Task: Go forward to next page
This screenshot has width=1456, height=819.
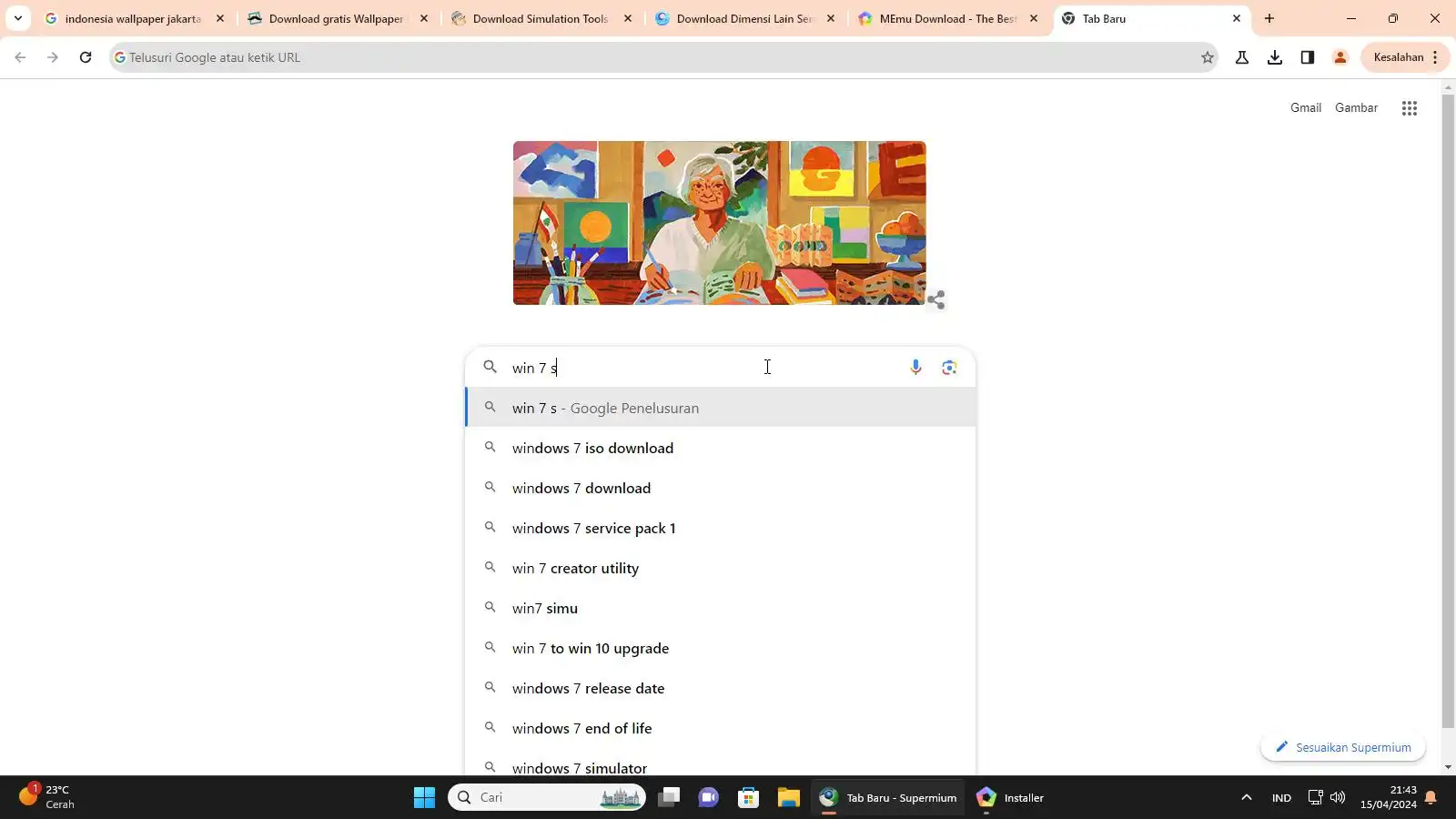Action: coord(53,57)
